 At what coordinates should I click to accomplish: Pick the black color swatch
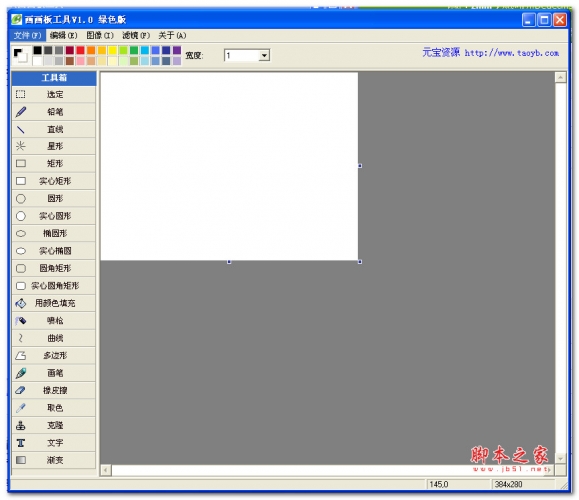tap(37, 50)
